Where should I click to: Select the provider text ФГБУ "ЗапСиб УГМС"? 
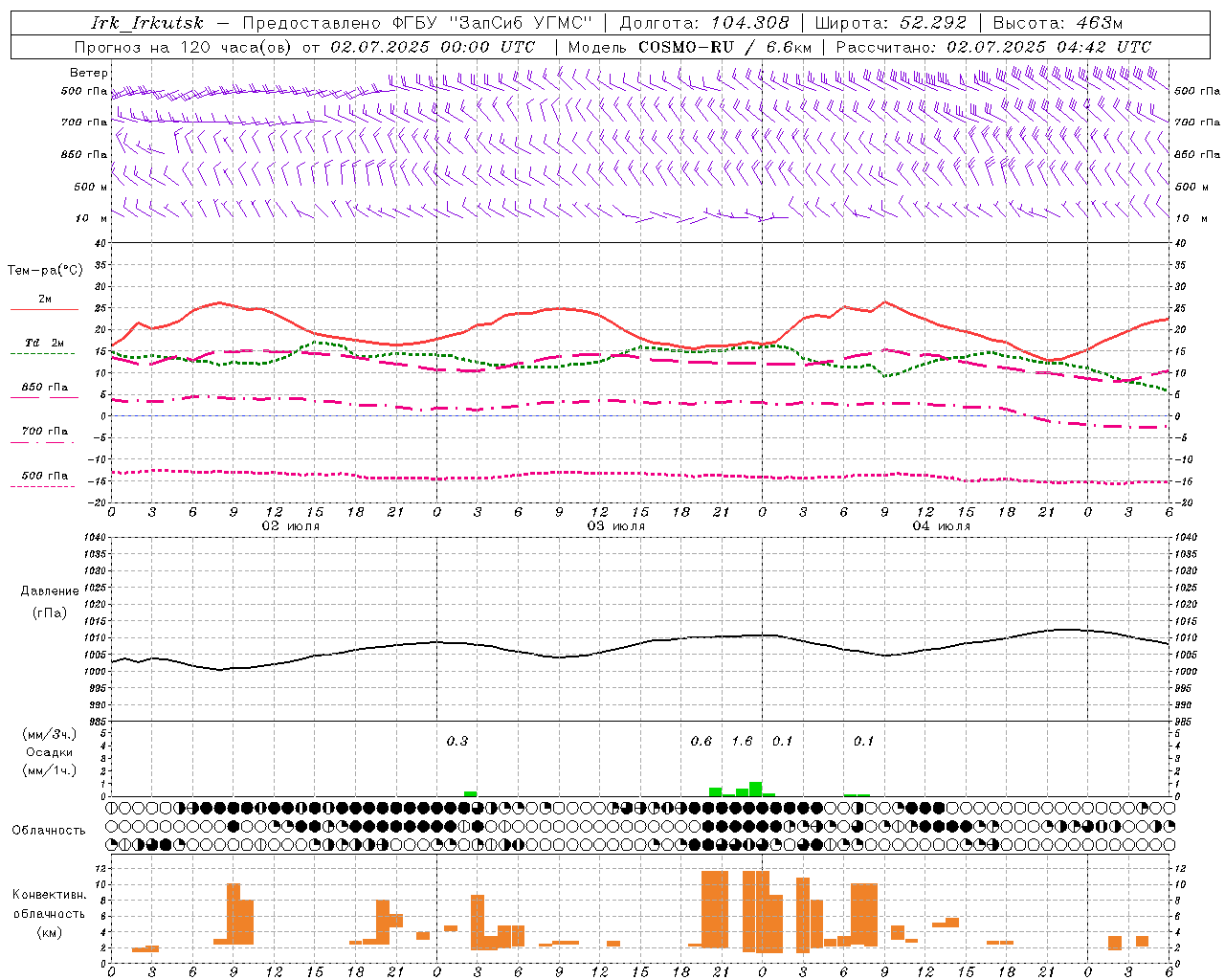coord(492,23)
